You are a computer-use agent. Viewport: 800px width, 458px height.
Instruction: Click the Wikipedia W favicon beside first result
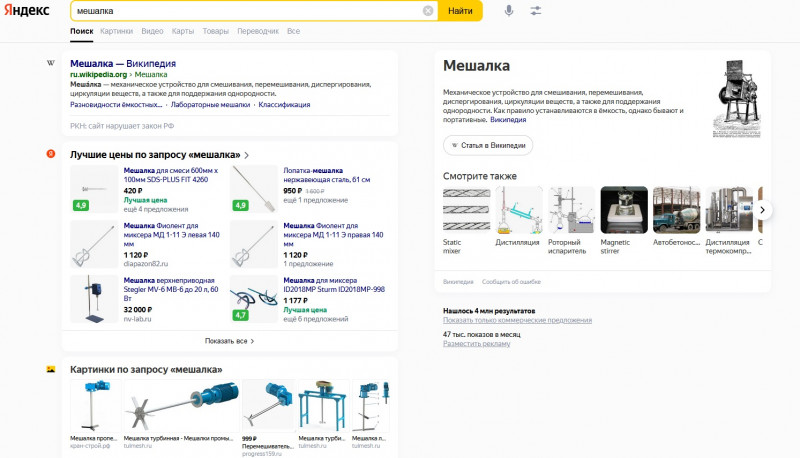coord(51,63)
